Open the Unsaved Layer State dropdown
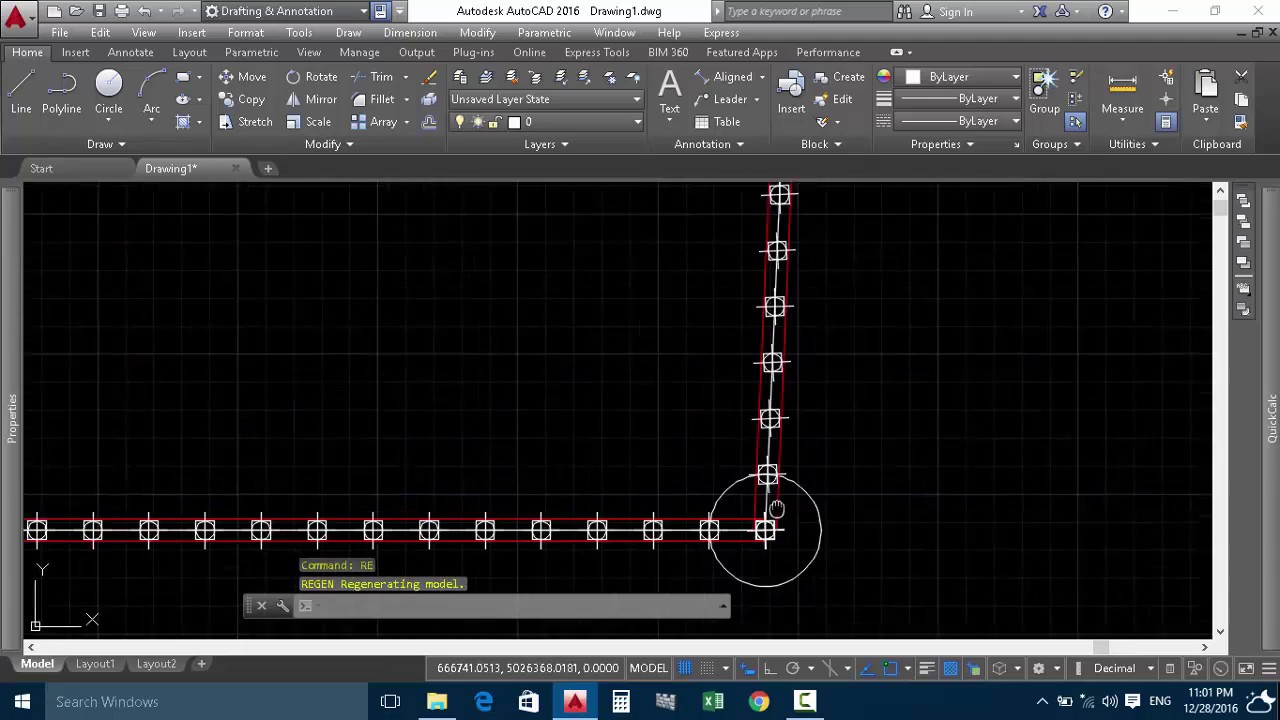The height and width of the screenshot is (720, 1280). (x=546, y=99)
